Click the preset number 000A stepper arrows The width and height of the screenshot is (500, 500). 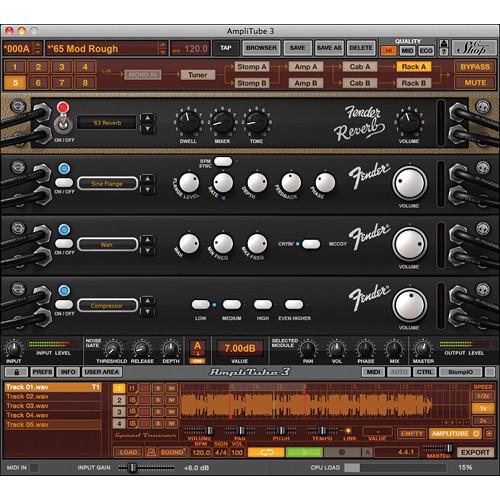(38, 49)
